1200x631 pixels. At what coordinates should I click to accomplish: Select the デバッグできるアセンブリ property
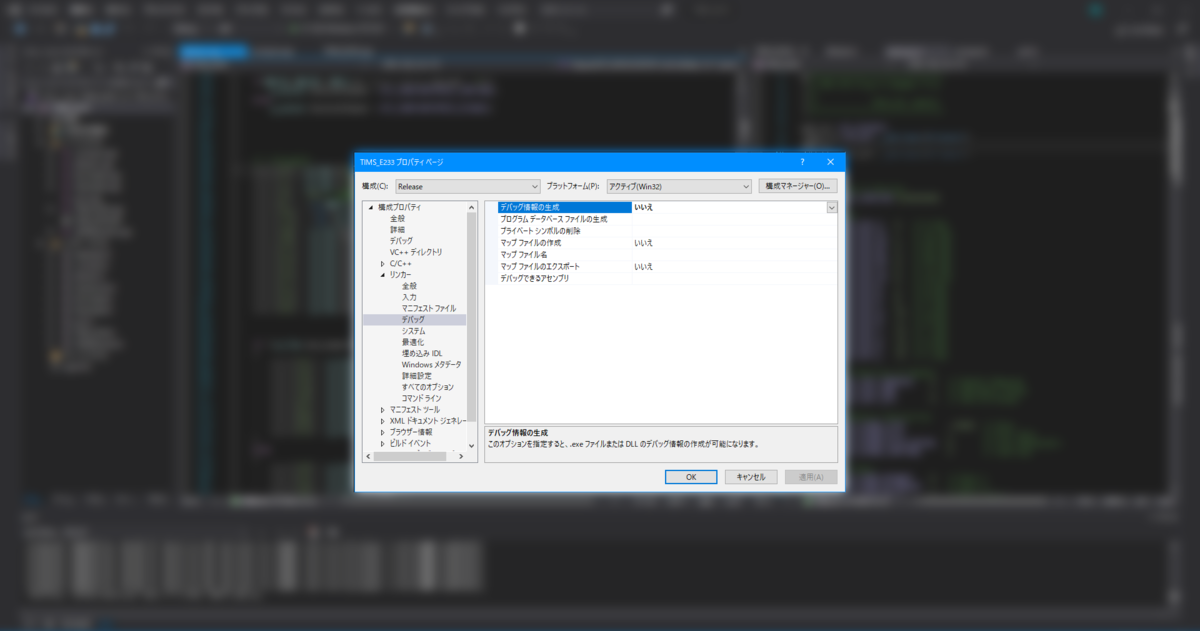click(x=534, y=278)
